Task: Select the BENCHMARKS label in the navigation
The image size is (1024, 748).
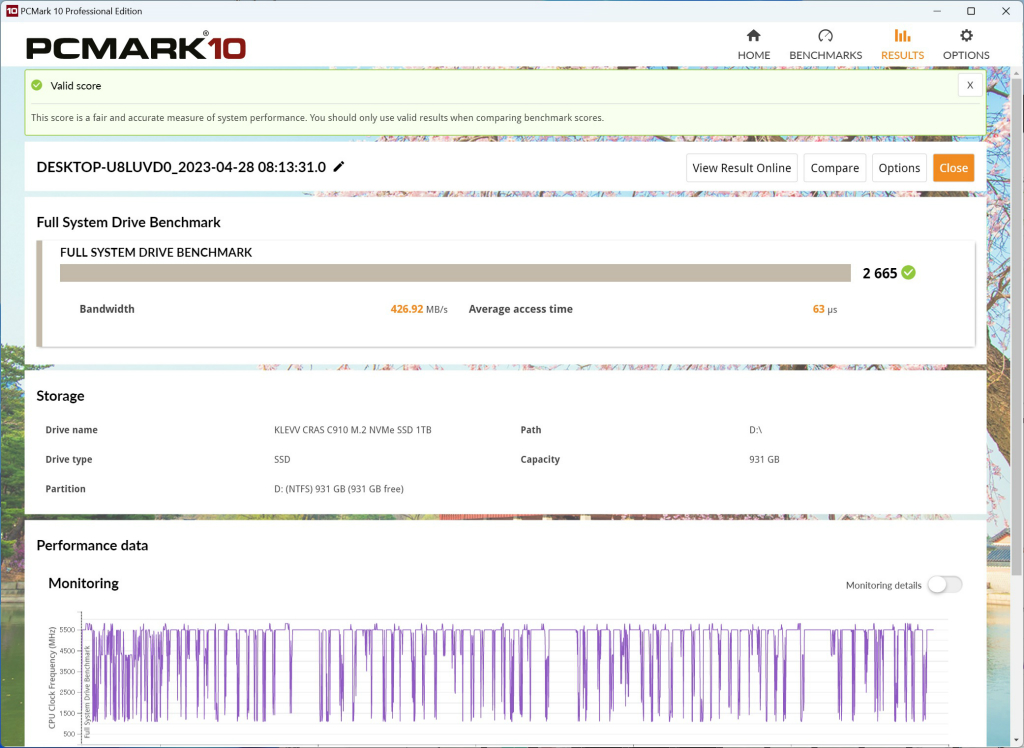Action: point(825,56)
